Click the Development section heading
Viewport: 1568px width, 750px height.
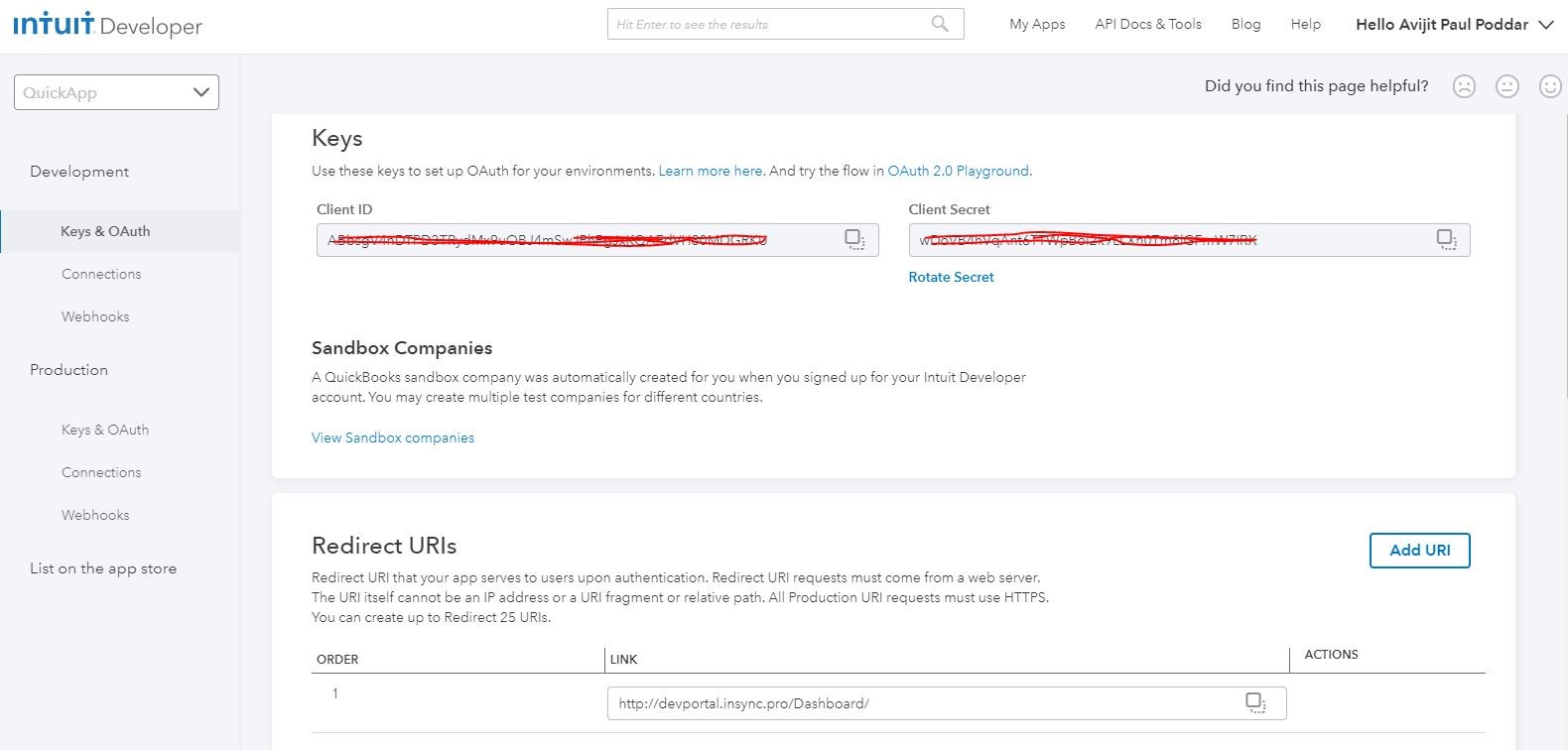pos(79,172)
